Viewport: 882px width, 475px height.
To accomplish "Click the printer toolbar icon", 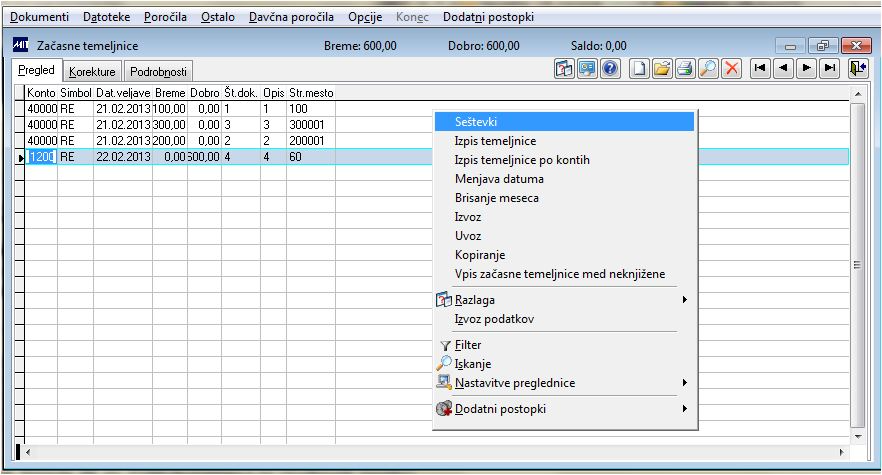I will pos(685,69).
